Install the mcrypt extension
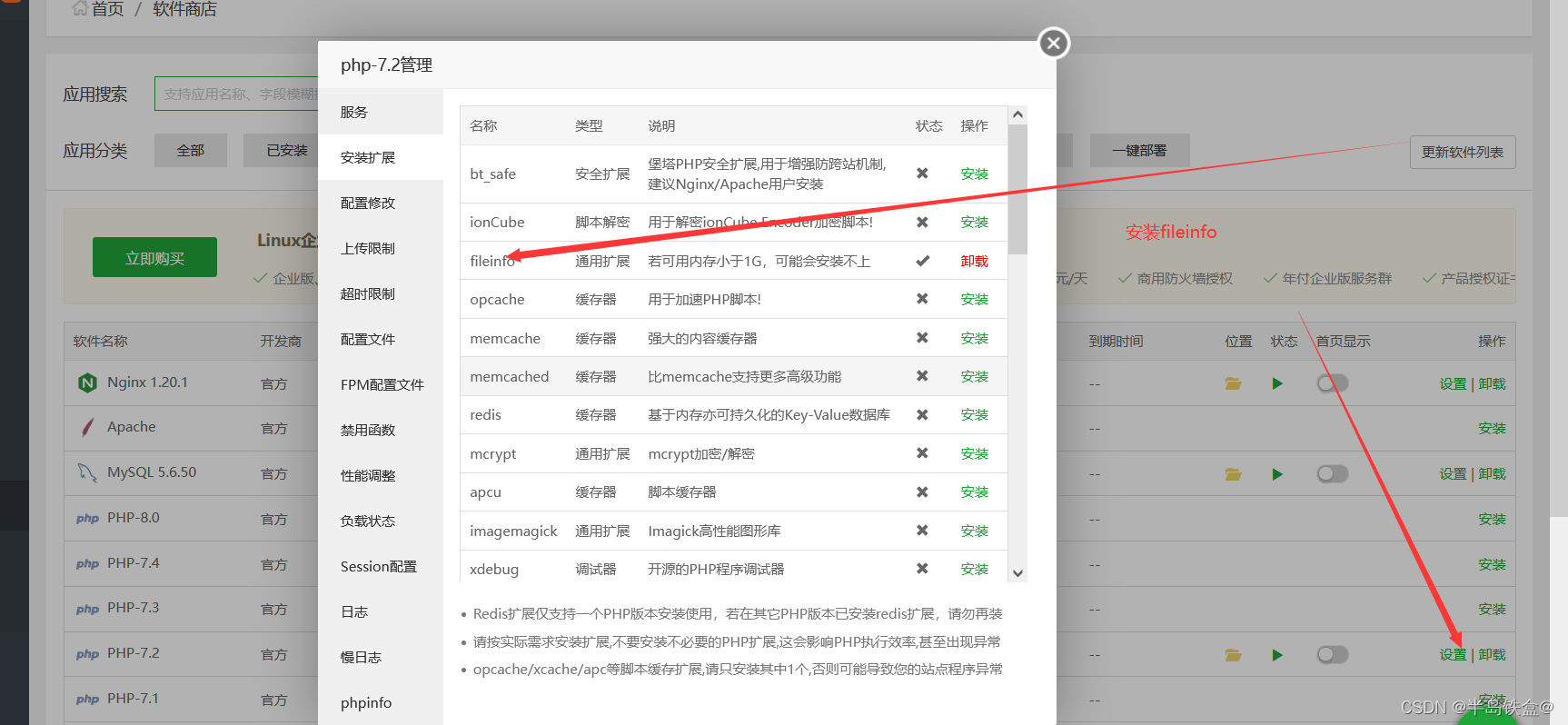This screenshot has height=725, width=1568. pos(974,453)
